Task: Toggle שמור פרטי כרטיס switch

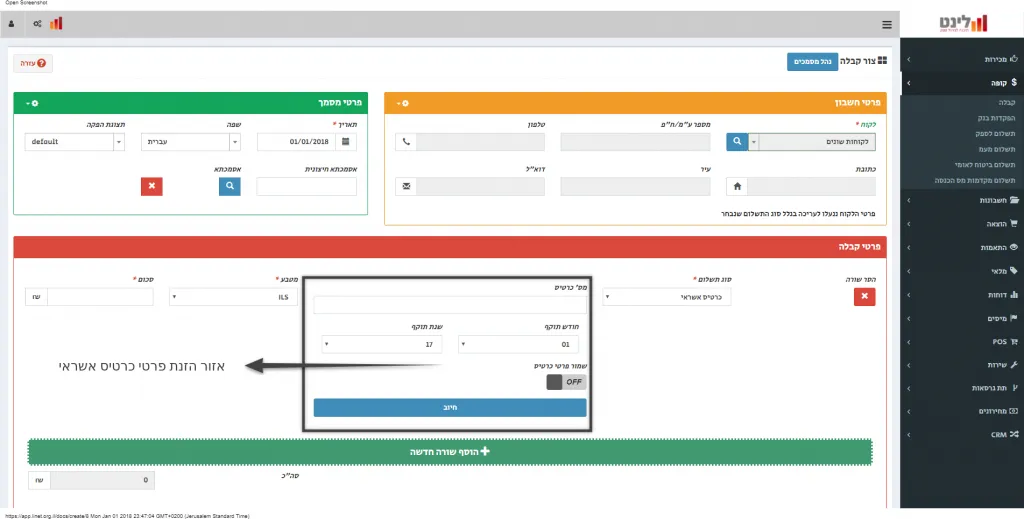Action: pyautogui.click(x=566, y=382)
